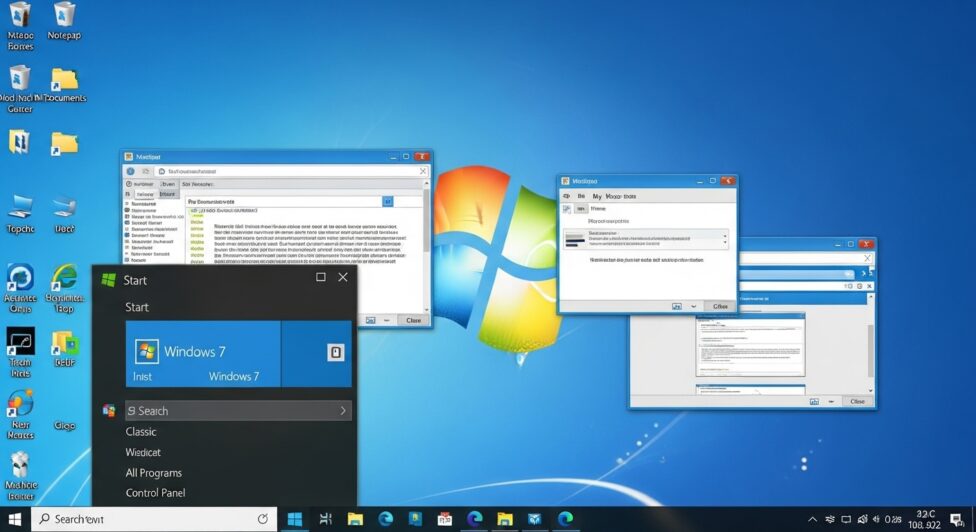Click the colorful icon left of Start menu search
Viewport: 976px width, 532px height.
109,411
